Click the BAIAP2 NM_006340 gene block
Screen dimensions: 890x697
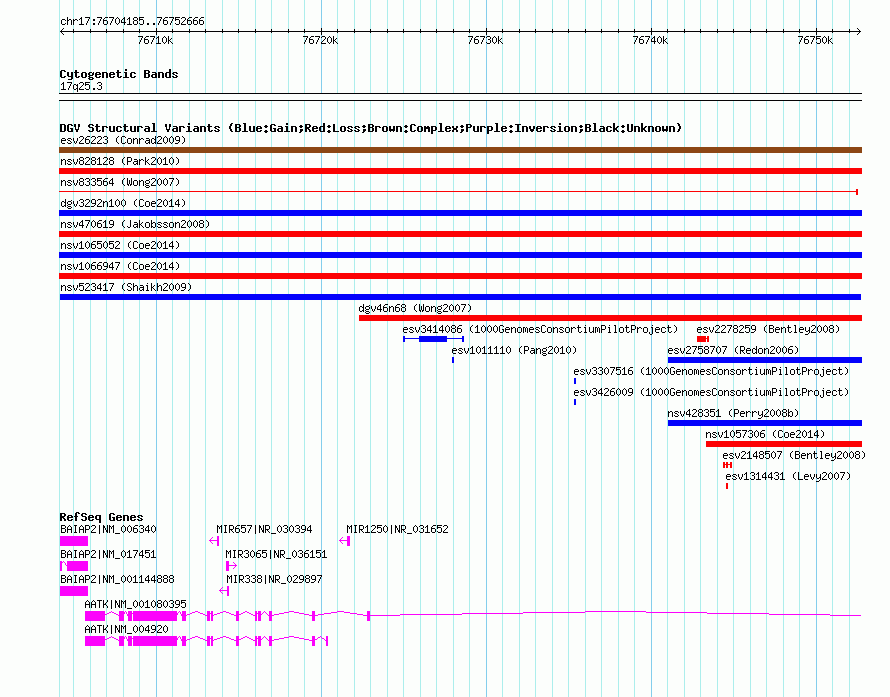click(74, 541)
